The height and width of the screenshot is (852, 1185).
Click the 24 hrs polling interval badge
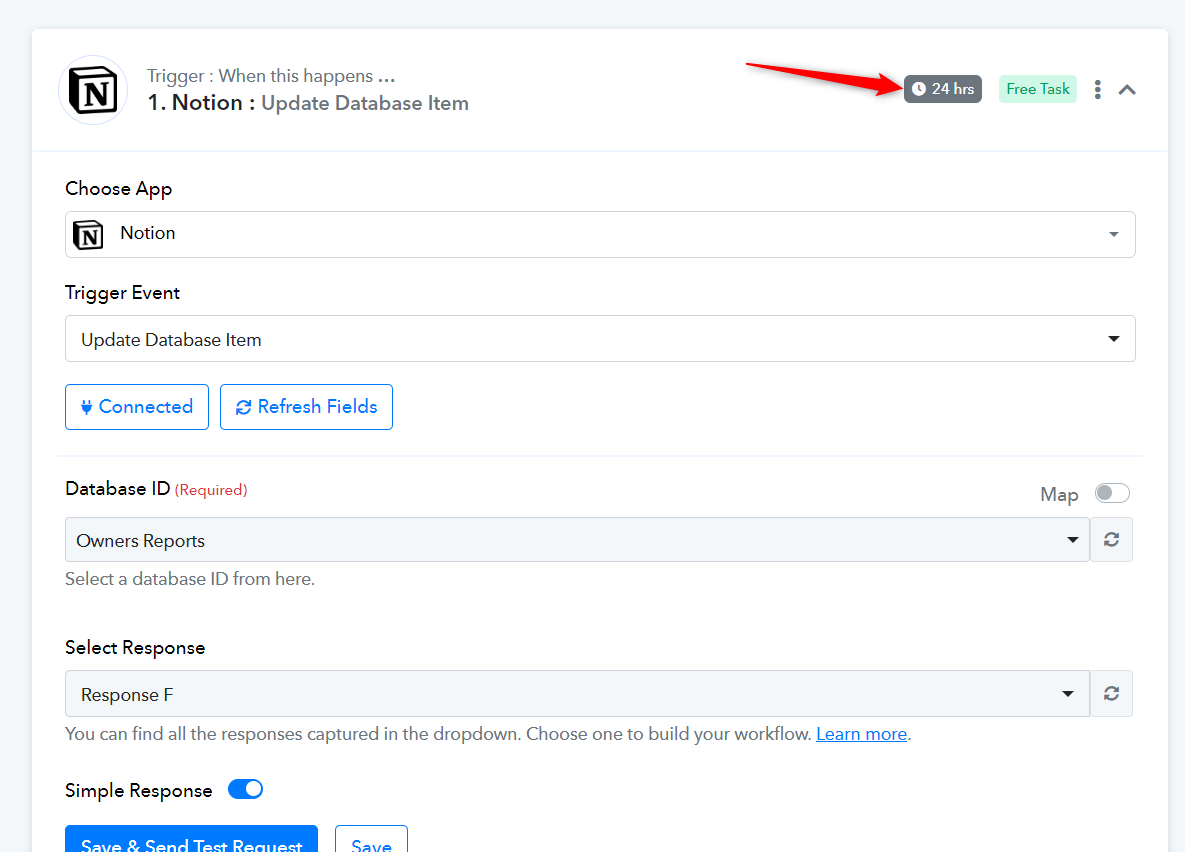coord(942,89)
